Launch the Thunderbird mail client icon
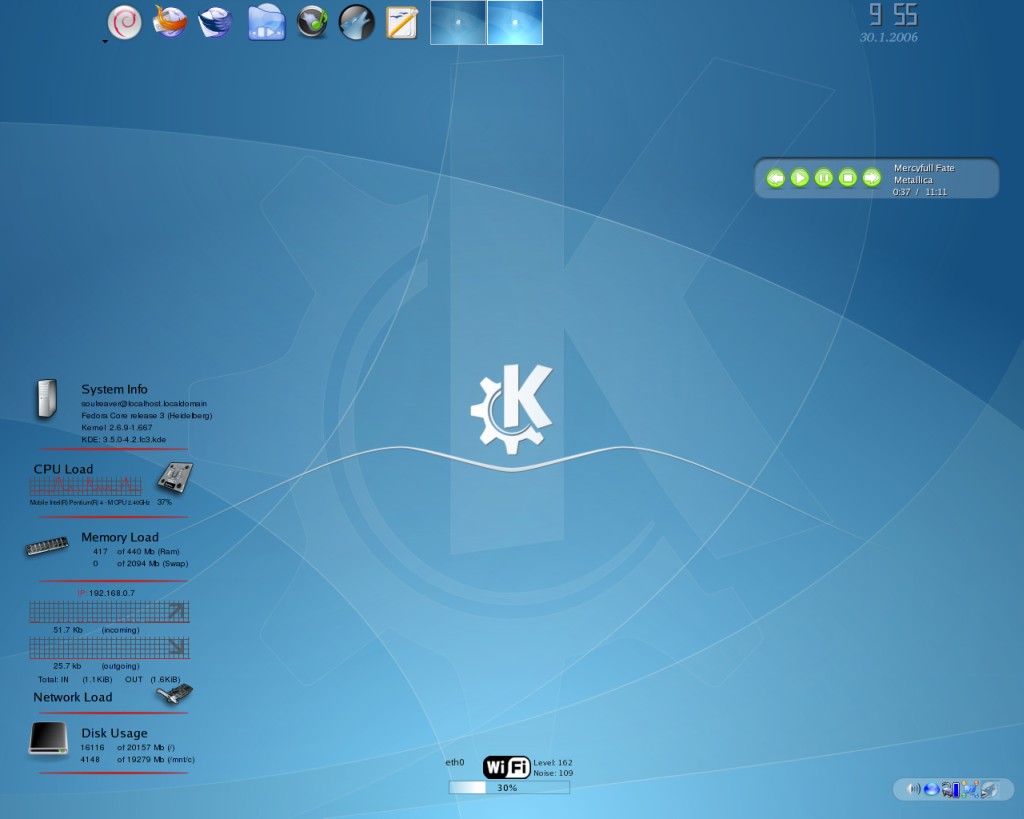The height and width of the screenshot is (819, 1024). pyautogui.click(x=216, y=22)
